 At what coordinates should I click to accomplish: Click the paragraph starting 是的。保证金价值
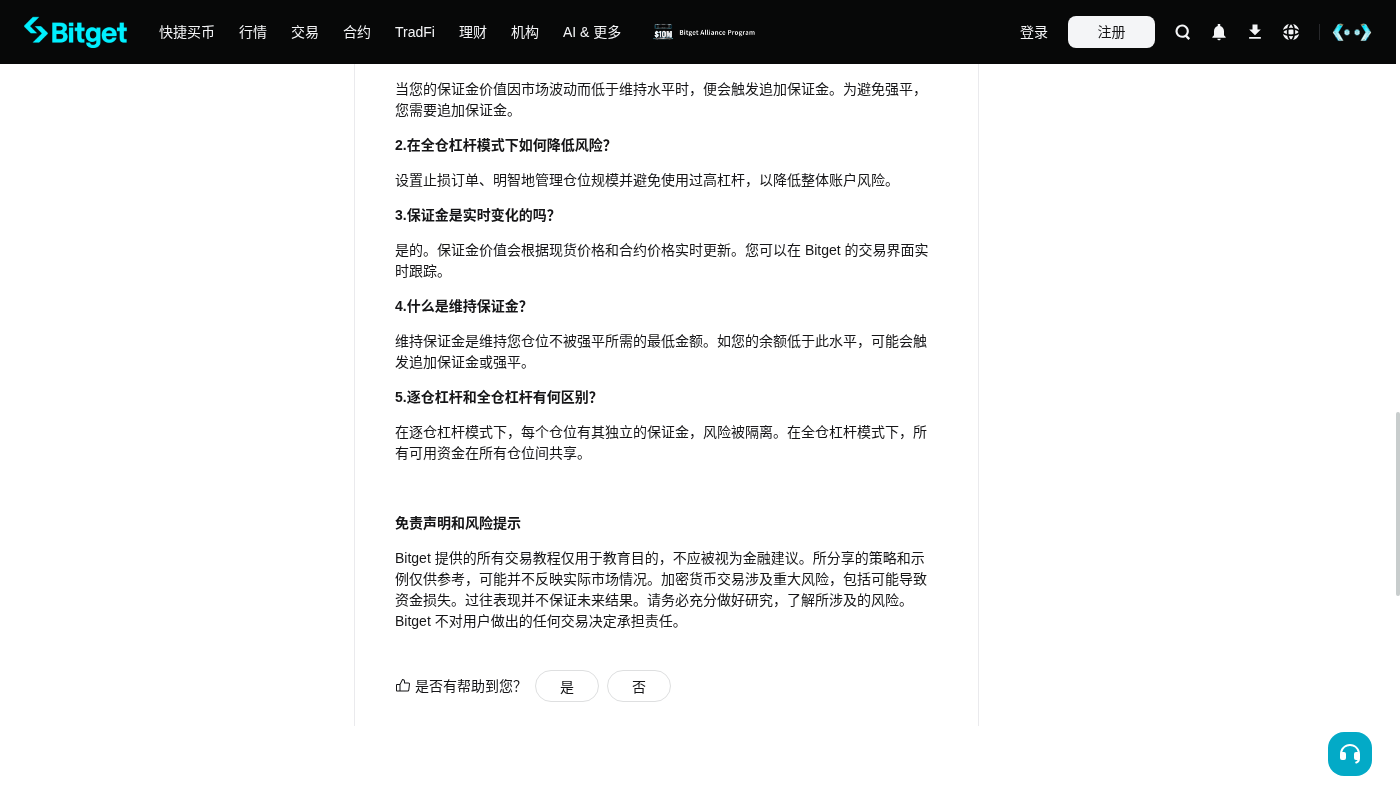661,261
